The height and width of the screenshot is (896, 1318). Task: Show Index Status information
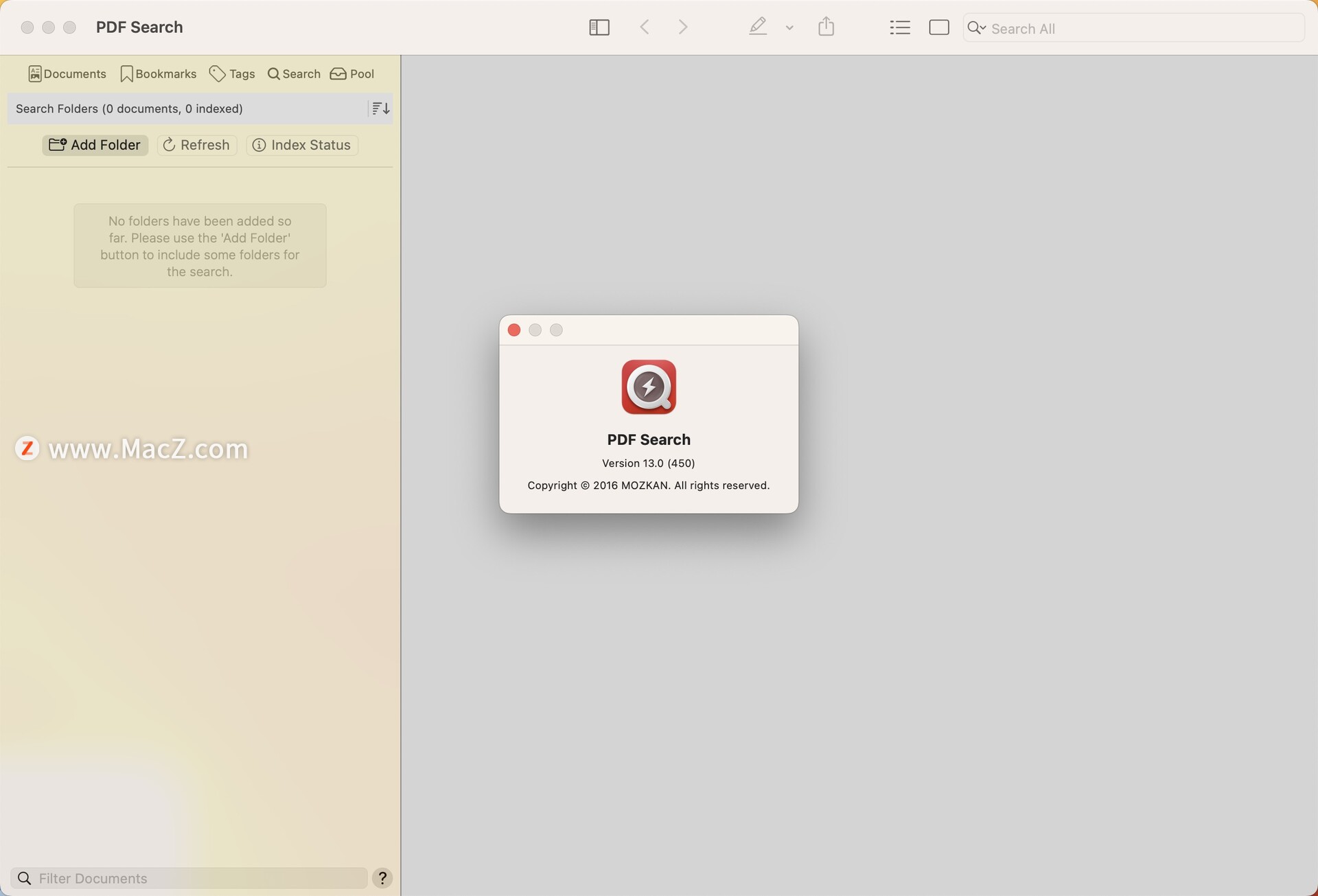(x=302, y=145)
